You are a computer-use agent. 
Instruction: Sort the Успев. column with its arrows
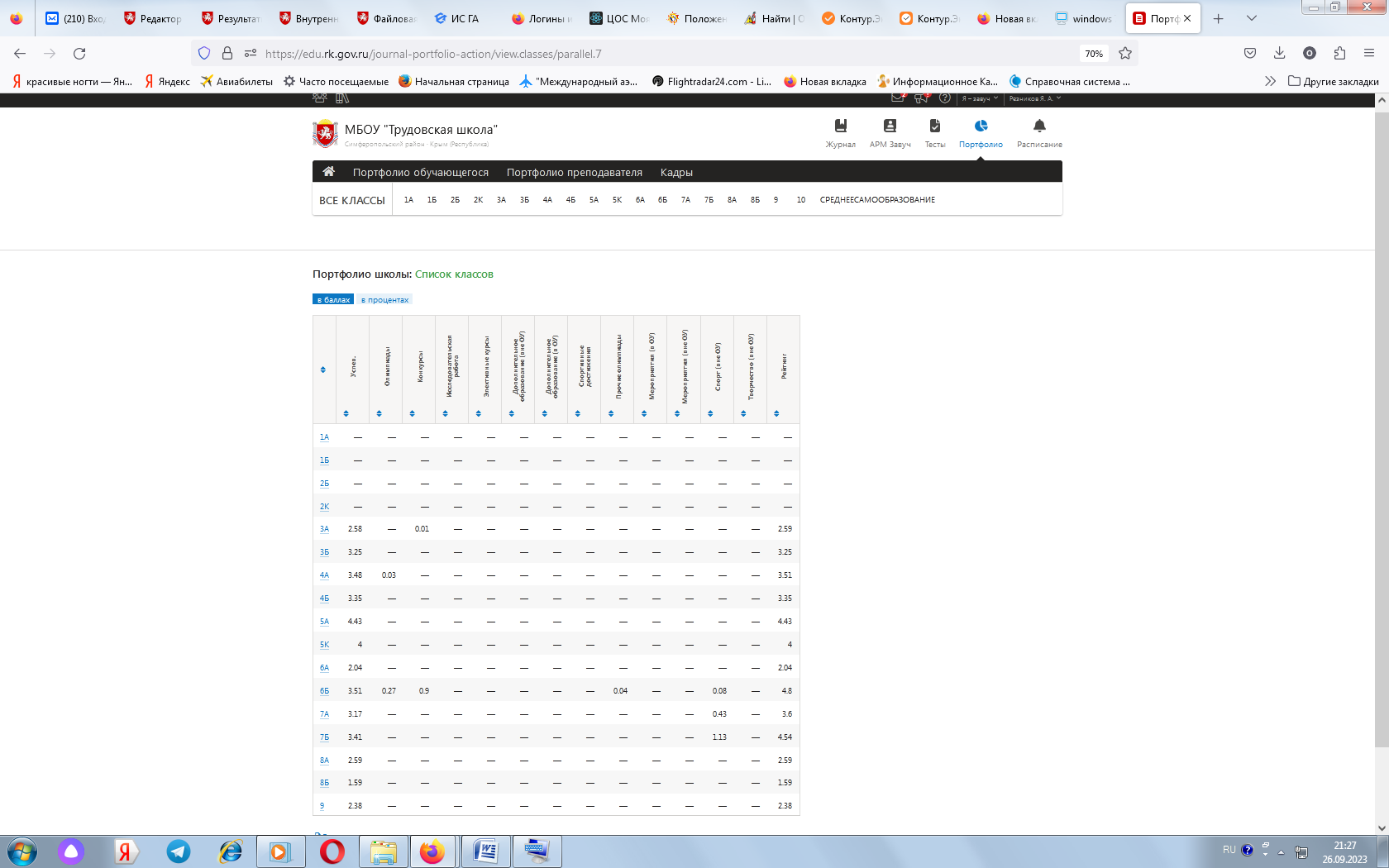coord(346,413)
